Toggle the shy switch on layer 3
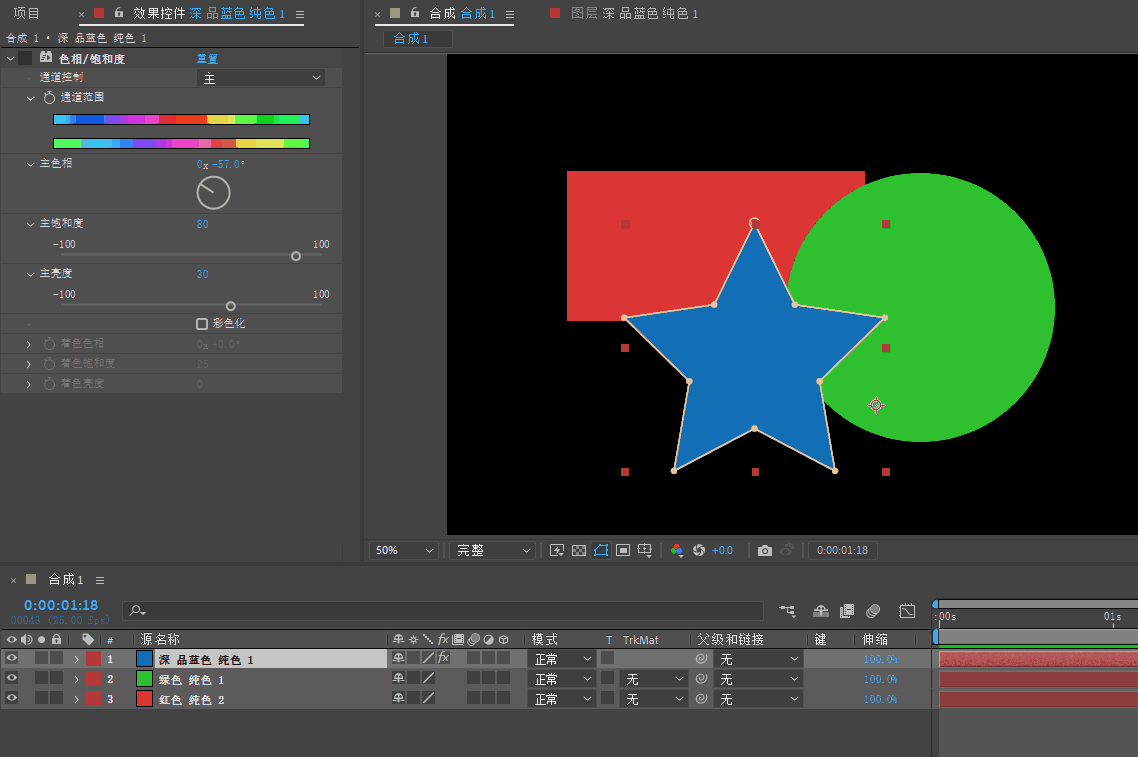Viewport: 1138px width, 757px height. [398, 697]
